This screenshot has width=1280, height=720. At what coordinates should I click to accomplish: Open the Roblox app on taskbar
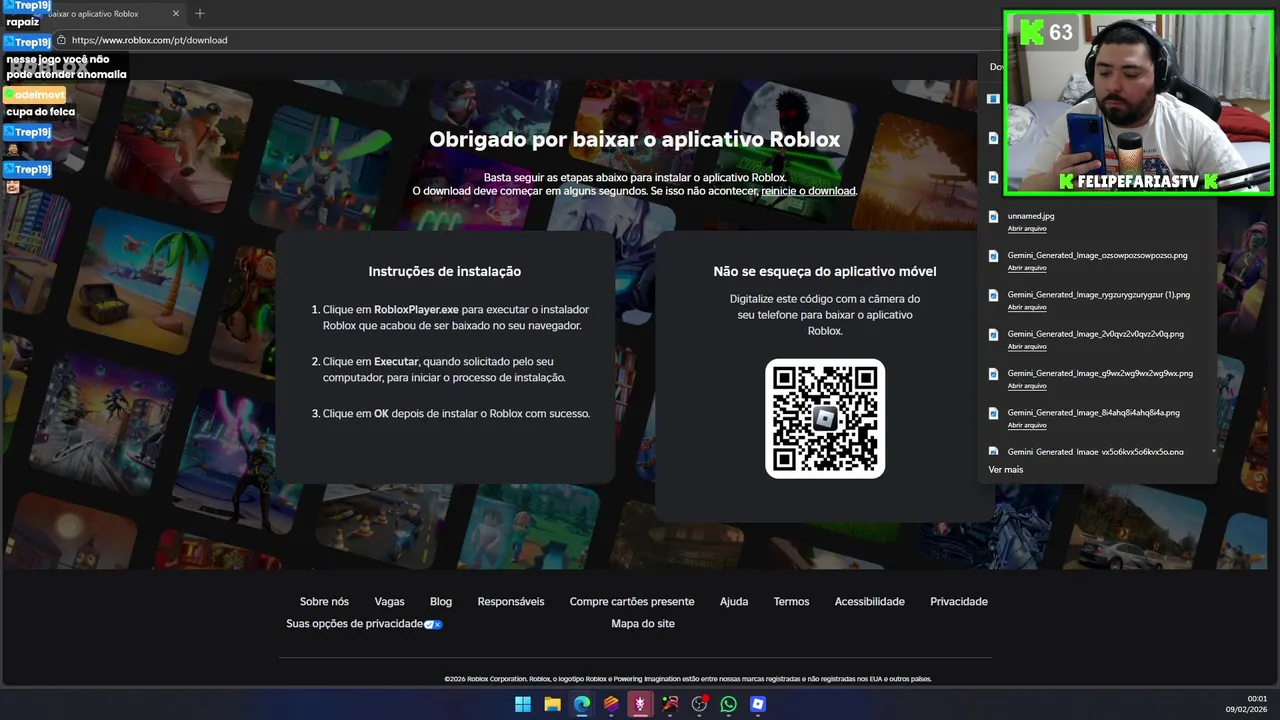pyautogui.click(x=758, y=704)
